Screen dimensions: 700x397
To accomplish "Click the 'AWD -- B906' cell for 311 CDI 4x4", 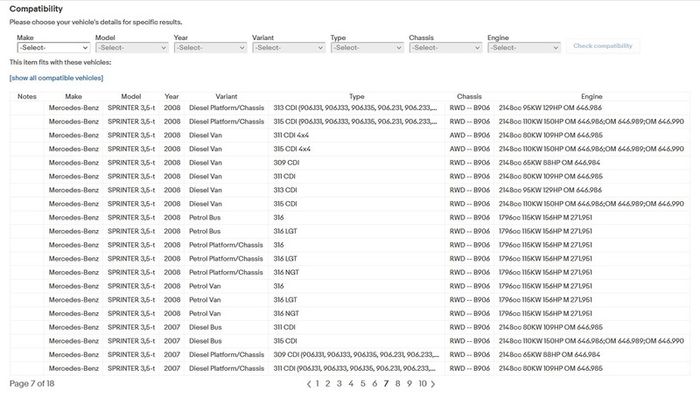I will coord(470,135).
